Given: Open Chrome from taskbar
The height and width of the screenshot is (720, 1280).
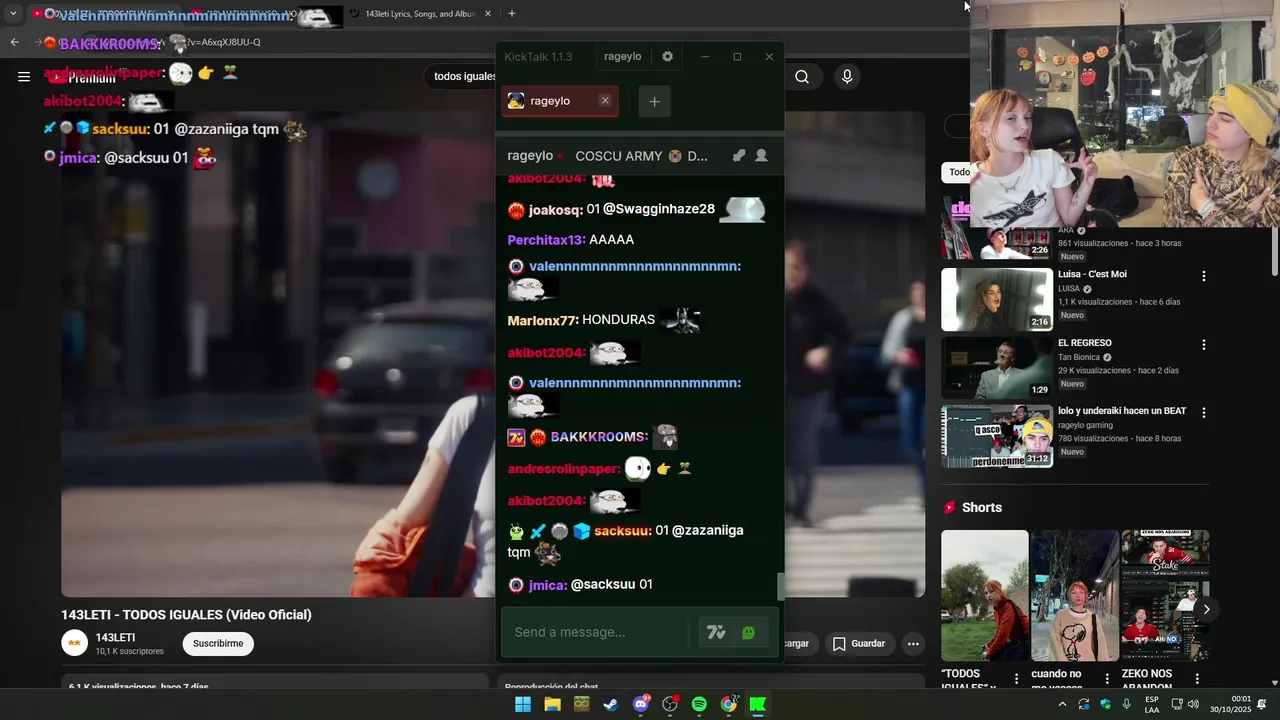Looking at the screenshot, I should pos(729,704).
